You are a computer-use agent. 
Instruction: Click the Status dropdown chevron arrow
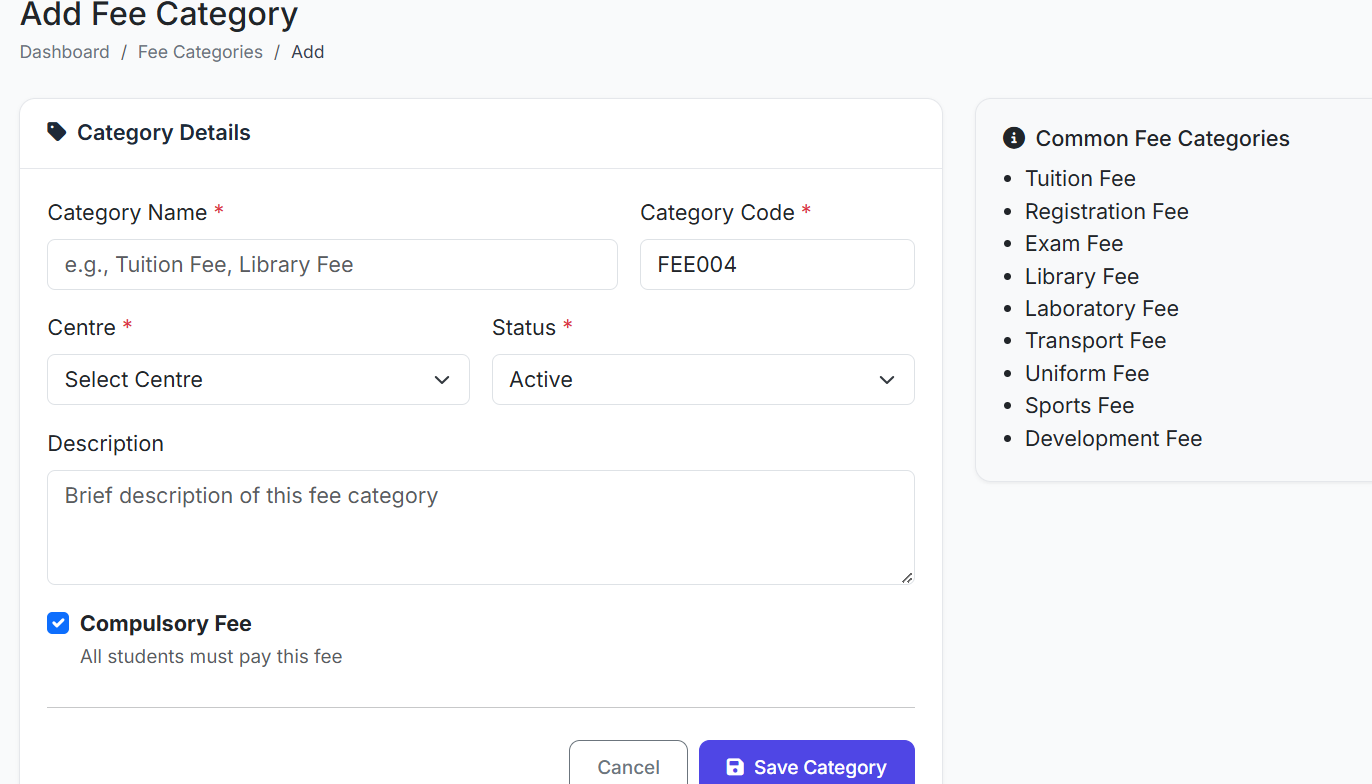886,380
